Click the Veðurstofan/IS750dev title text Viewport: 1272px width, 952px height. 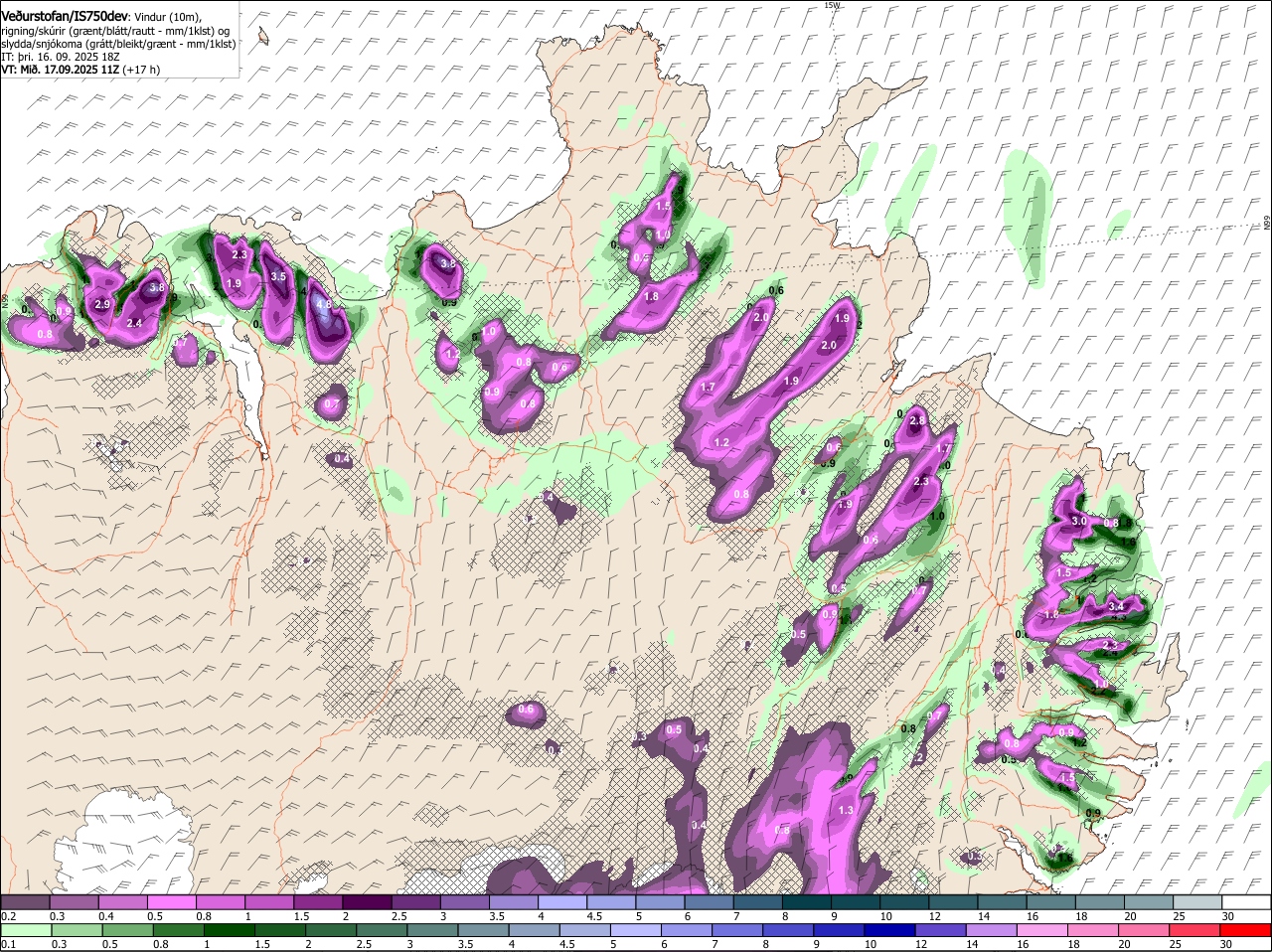64,17
